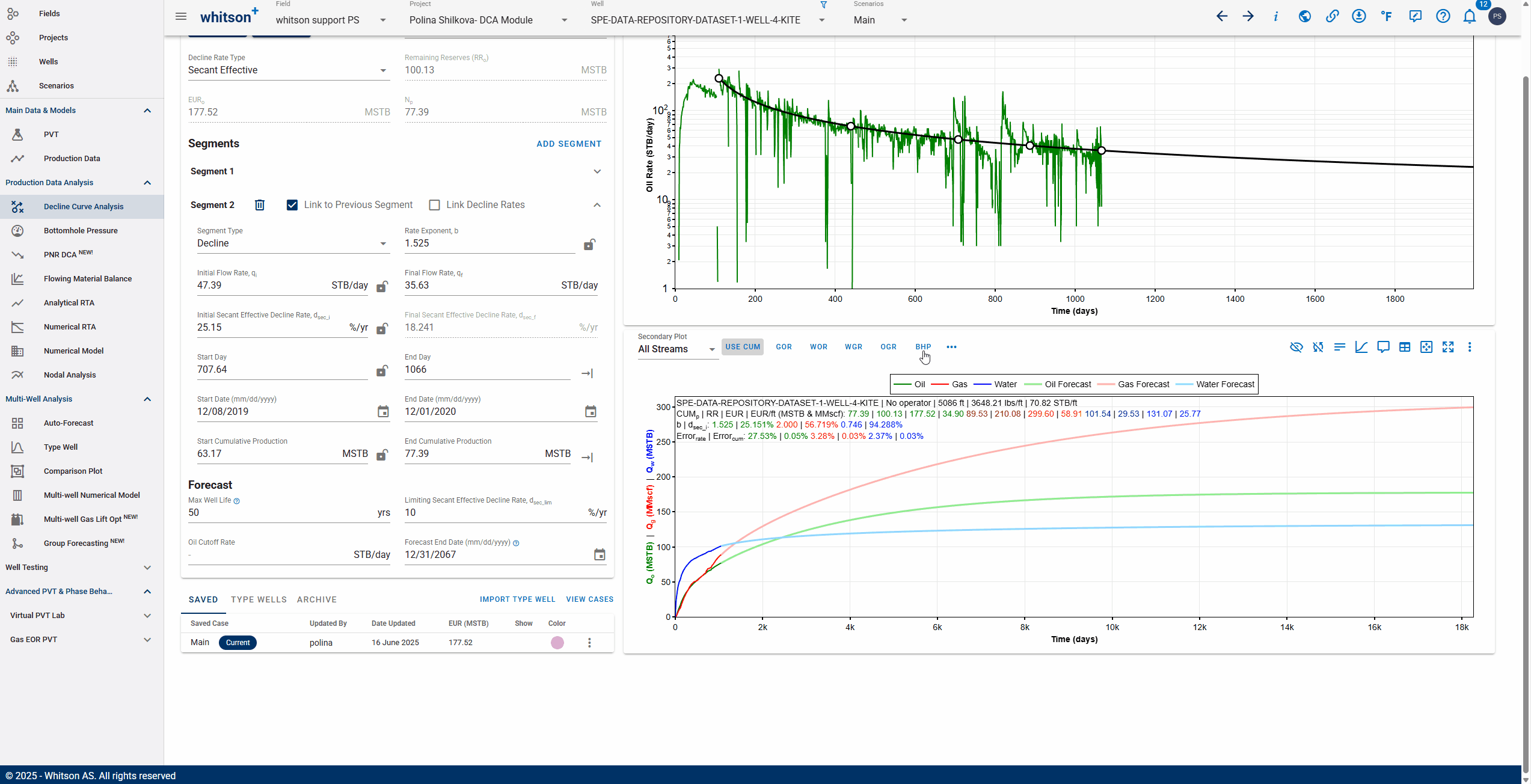Click the annotation comment icon in plot toolbar
The height and width of the screenshot is (784, 1531).
[1383, 347]
